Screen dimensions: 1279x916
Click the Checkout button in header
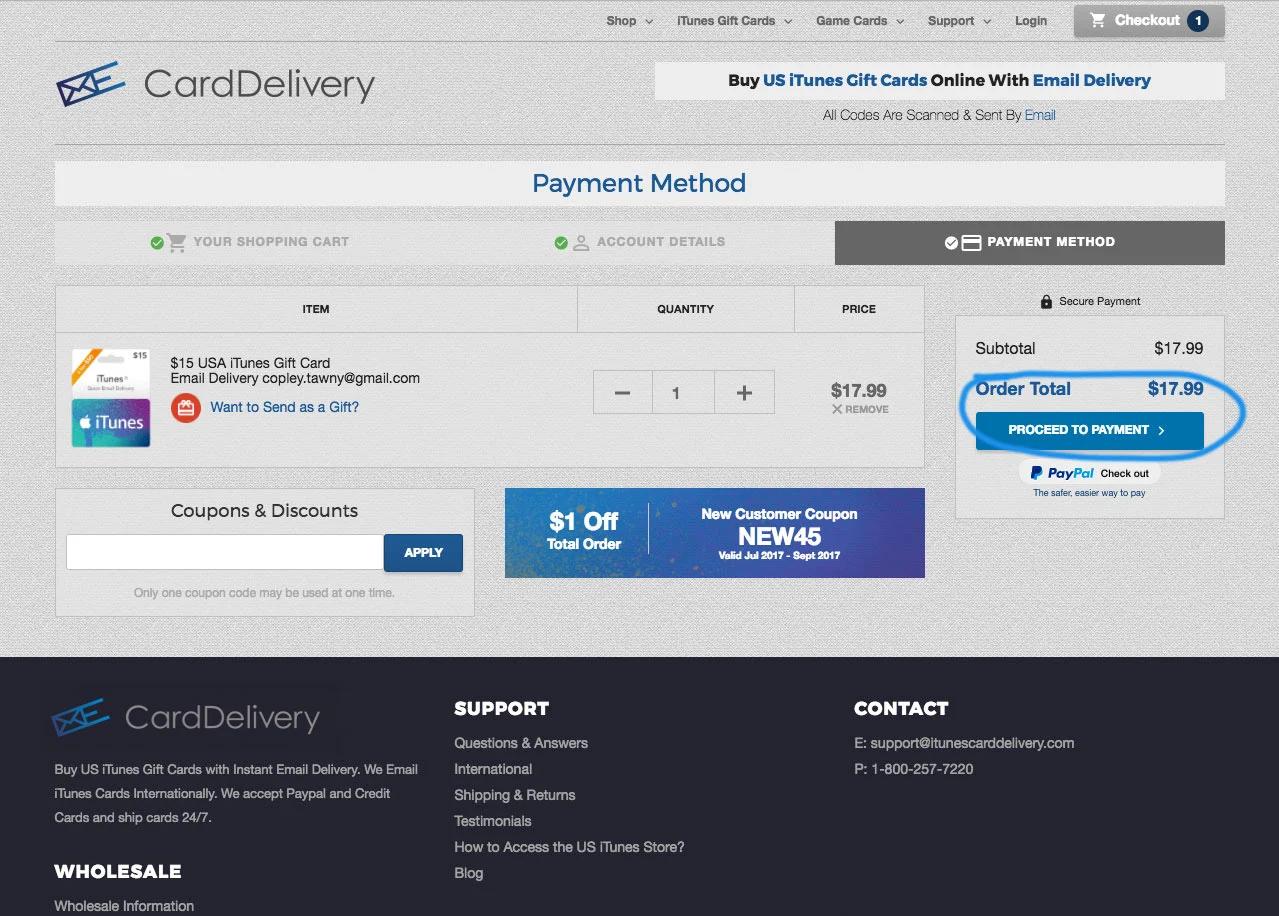coord(1149,21)
